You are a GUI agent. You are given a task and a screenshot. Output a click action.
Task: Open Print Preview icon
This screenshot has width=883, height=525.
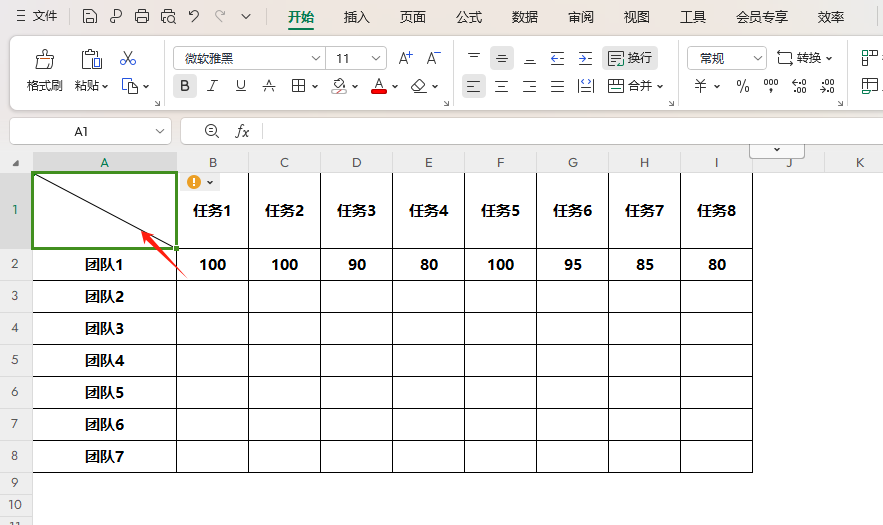click(x=168, y=16)
